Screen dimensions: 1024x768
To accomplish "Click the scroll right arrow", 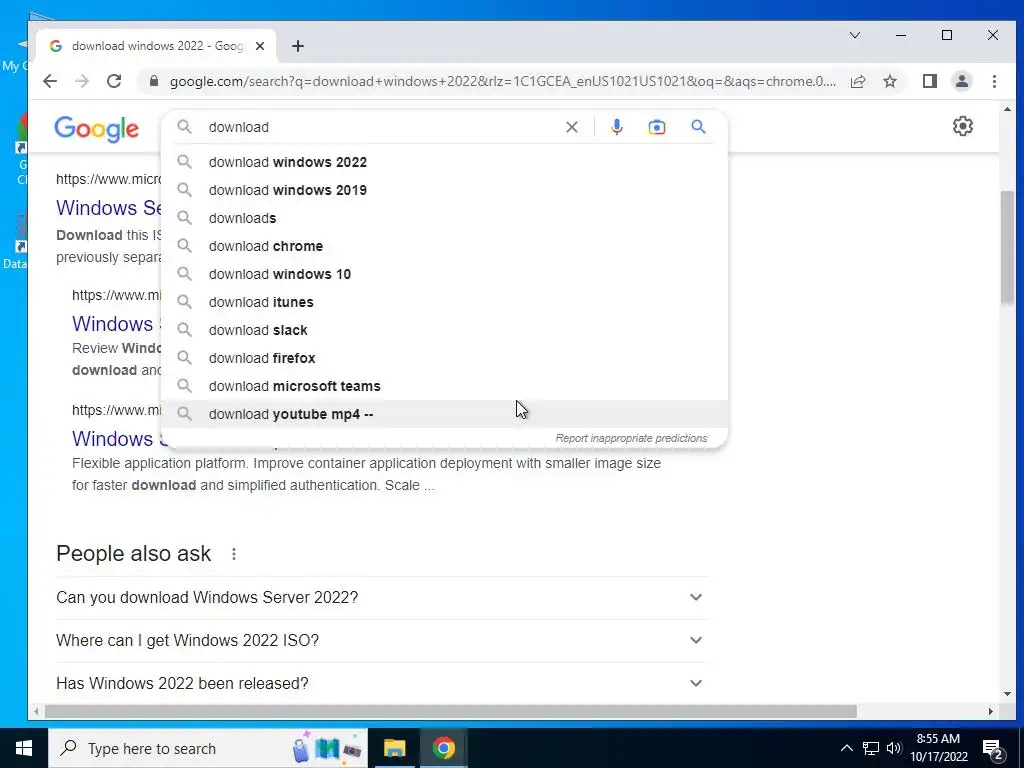I will (x=991, y=711).
